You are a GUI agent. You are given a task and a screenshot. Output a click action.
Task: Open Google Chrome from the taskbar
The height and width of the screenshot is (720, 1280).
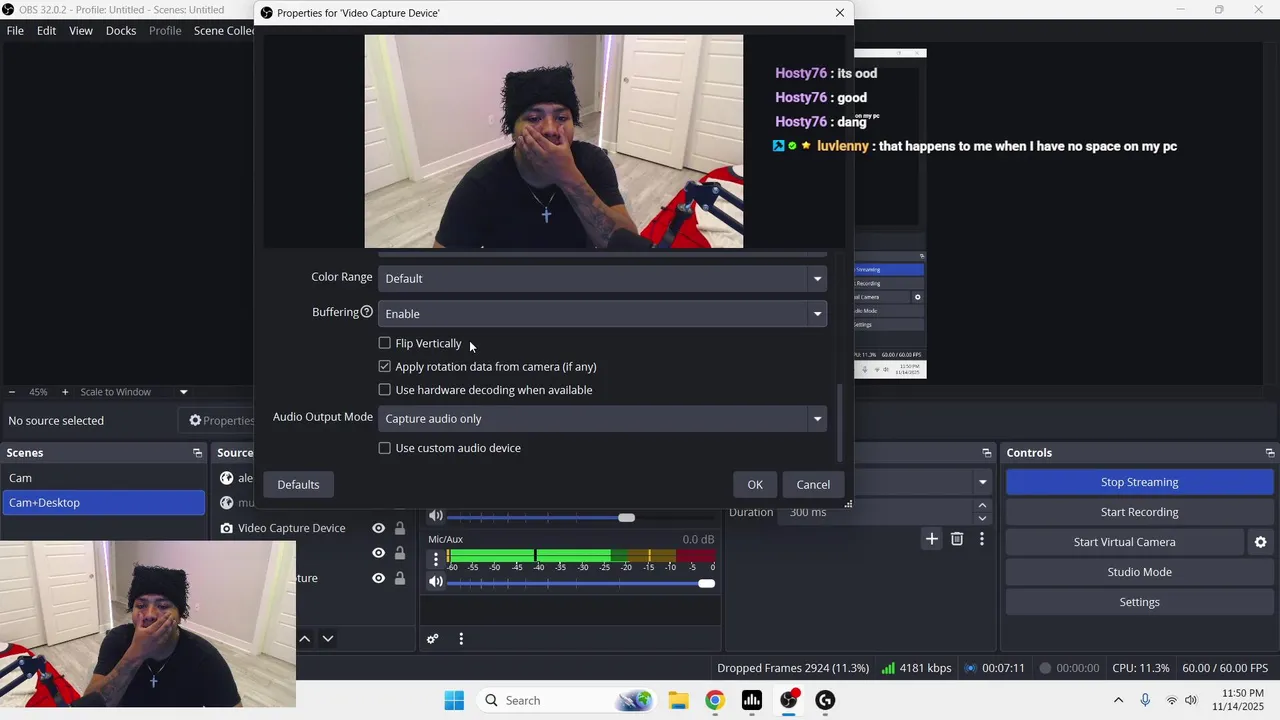tap(715, 700)
